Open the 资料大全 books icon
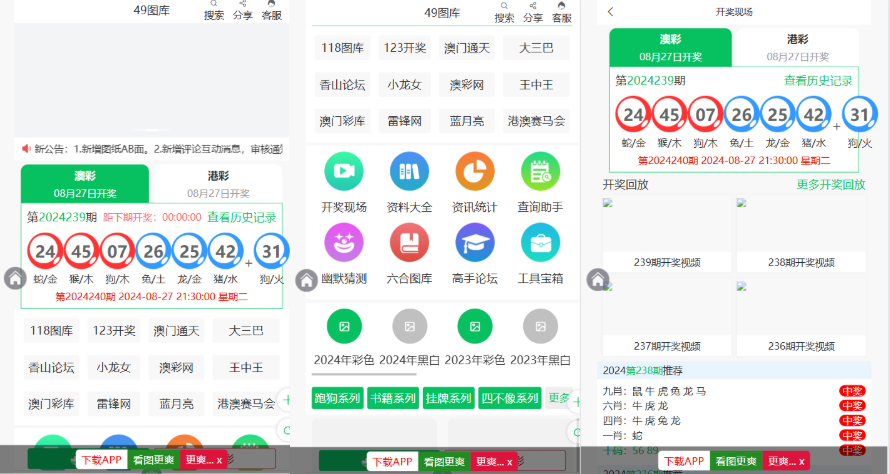This screenshot has height=474, width=890. pyautogui.click(x=409, y=171)
